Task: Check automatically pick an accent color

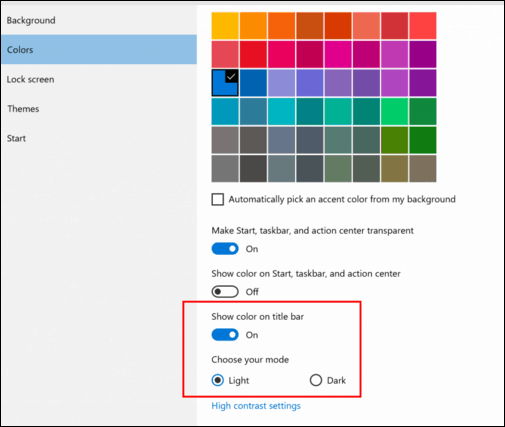Action: [x=218, y=199]
